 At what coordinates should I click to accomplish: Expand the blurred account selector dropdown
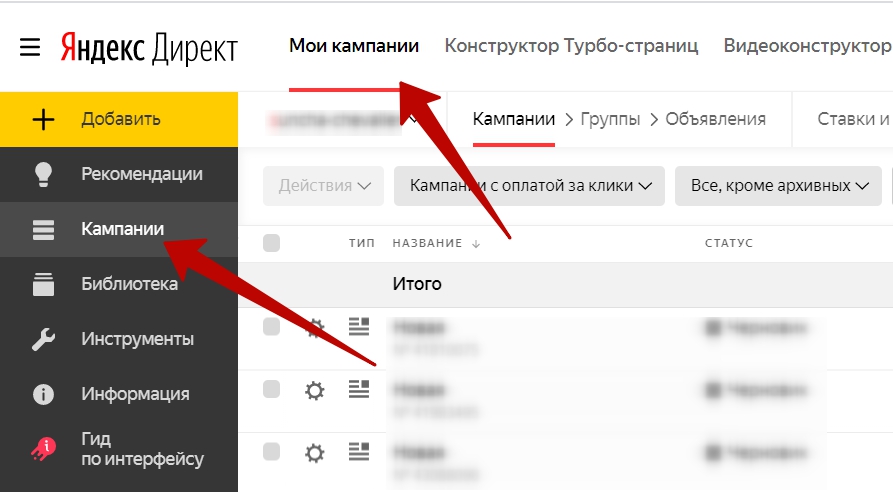tap(343, 120)
